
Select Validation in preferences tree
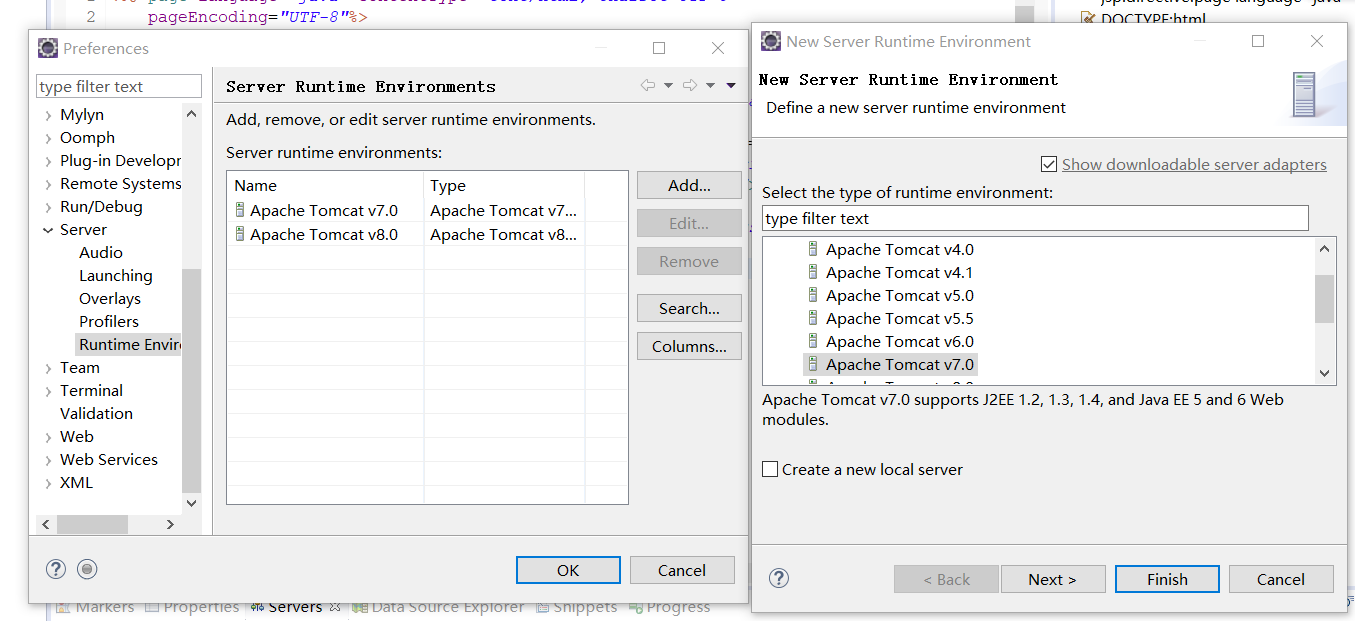(x=96, y=414)
